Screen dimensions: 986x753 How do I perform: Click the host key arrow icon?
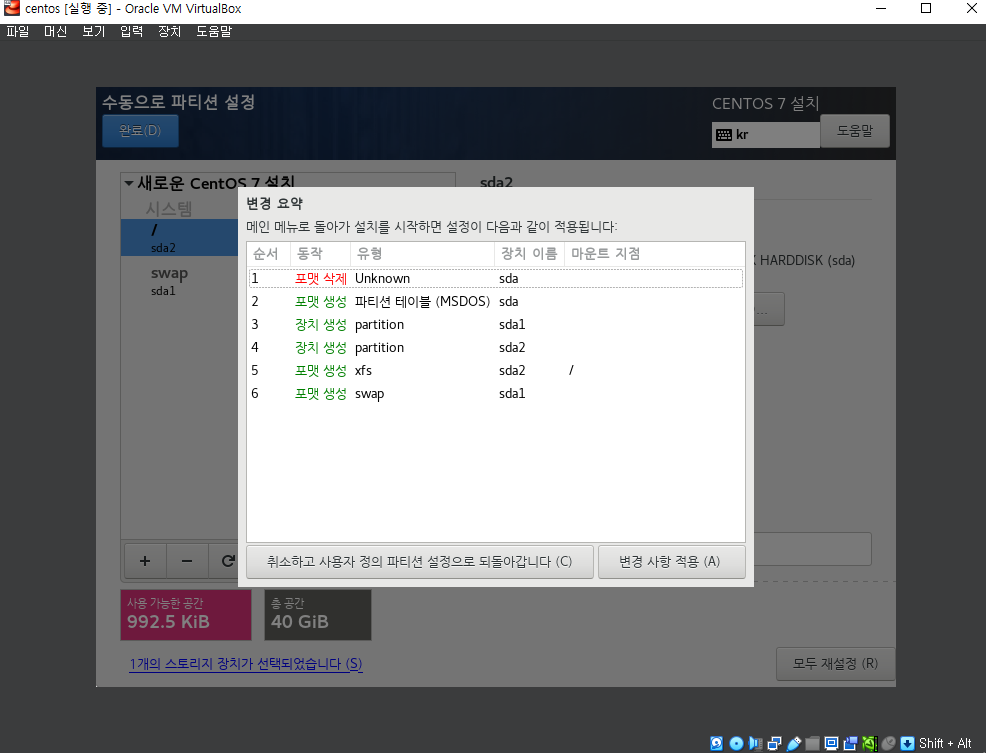pyautogui.click(x=907, y=743)
